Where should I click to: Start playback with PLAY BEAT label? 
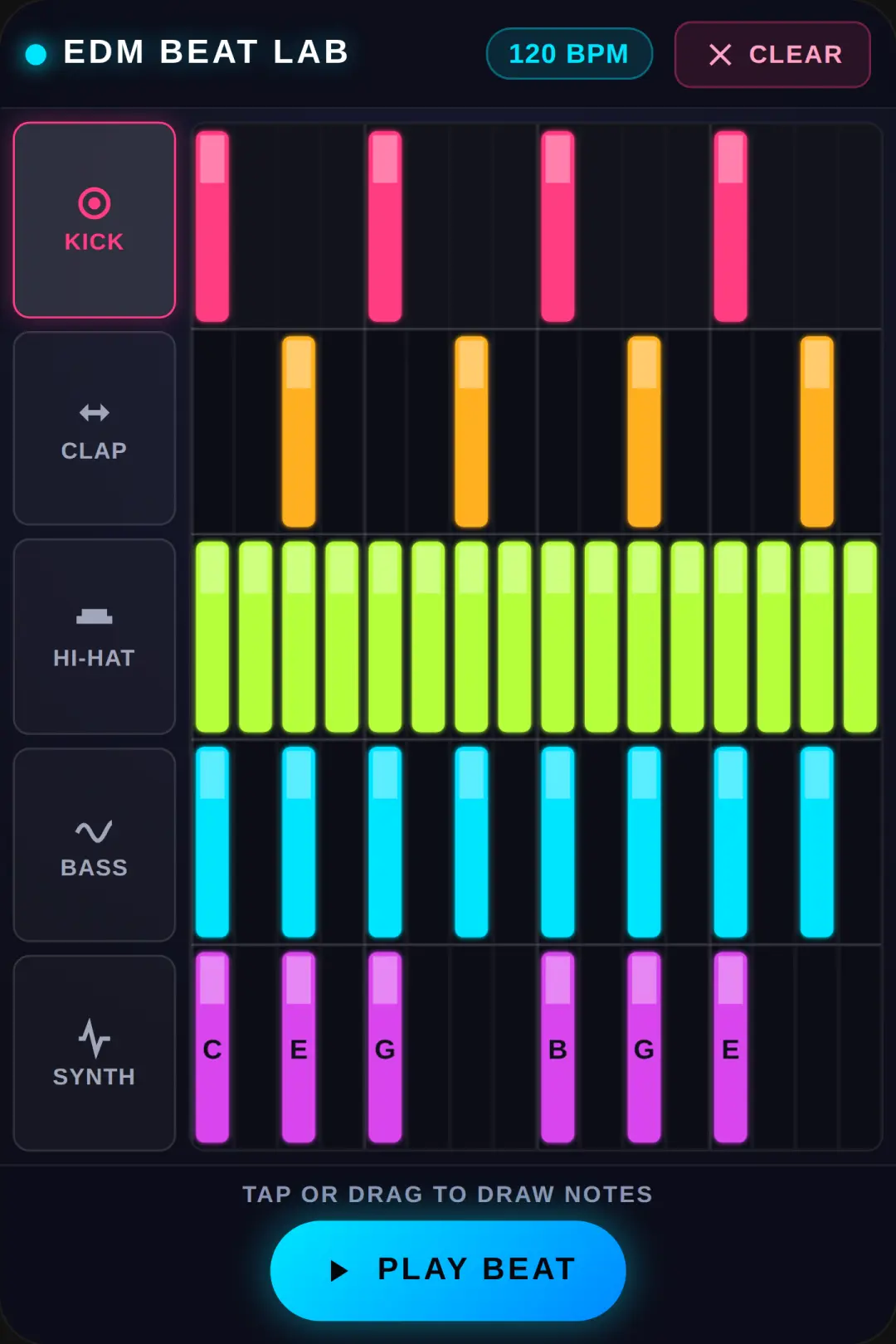(x=477, y=1269)
